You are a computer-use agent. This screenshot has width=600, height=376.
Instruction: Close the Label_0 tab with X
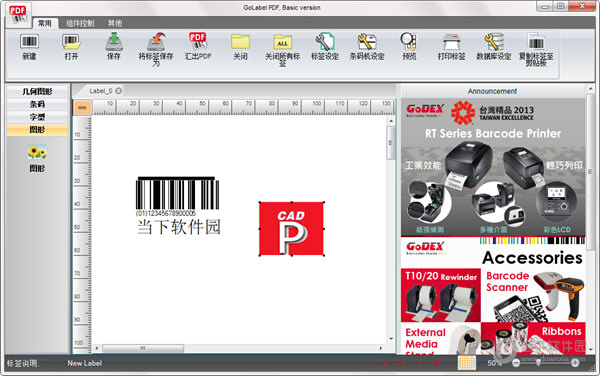[x=119, y=91]
